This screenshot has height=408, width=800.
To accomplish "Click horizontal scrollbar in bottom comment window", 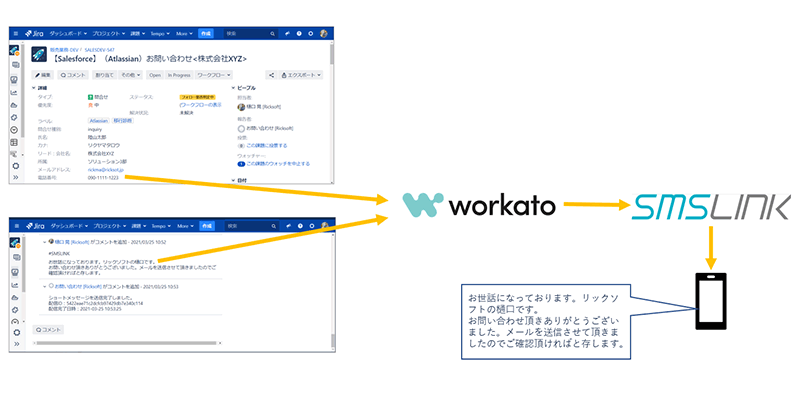I will point(127,343).
